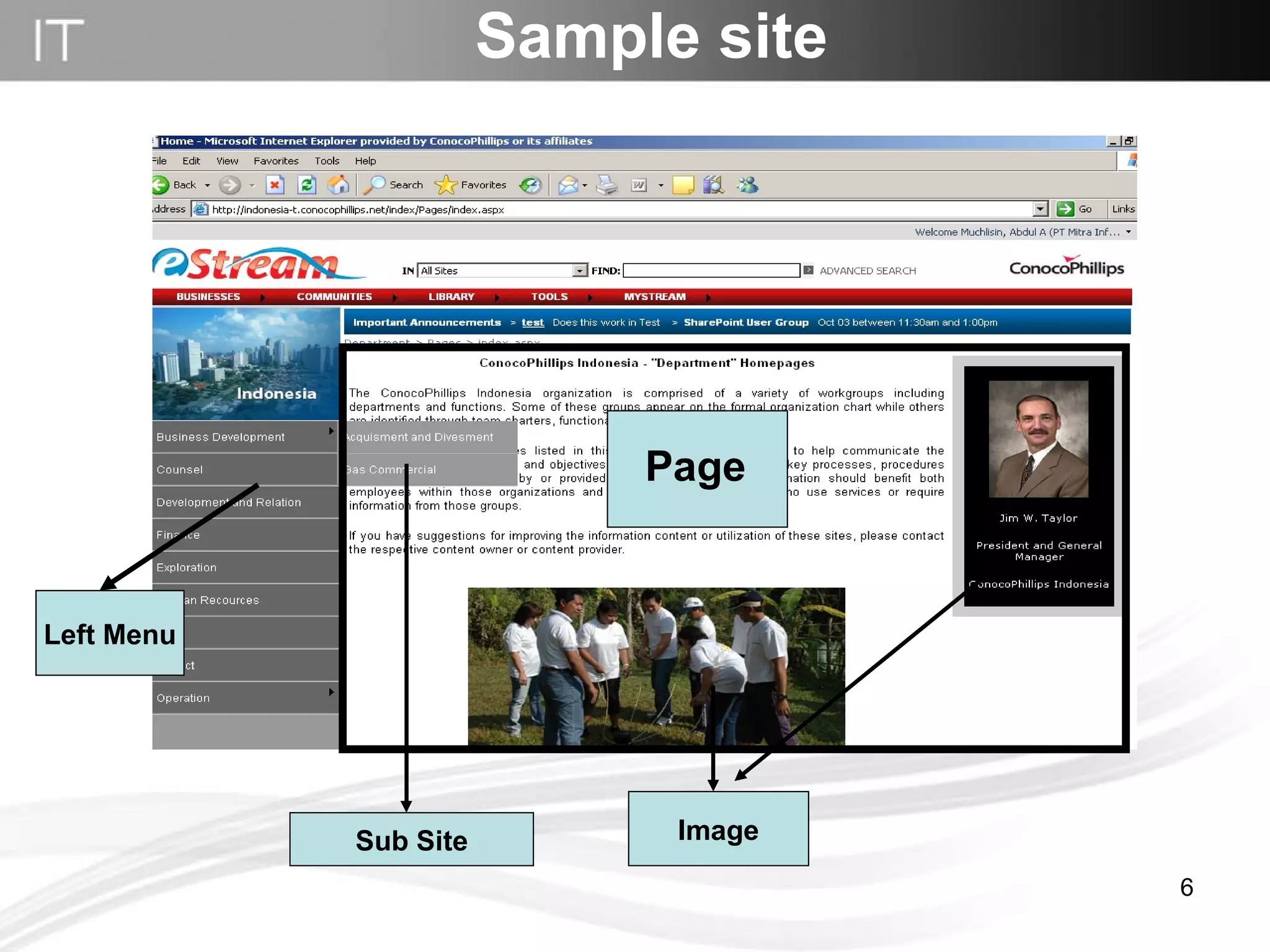Viewport: 1270px width, 952px height.
Task: Open the Edit button dropdown arrow
Action: click(661, 185)
